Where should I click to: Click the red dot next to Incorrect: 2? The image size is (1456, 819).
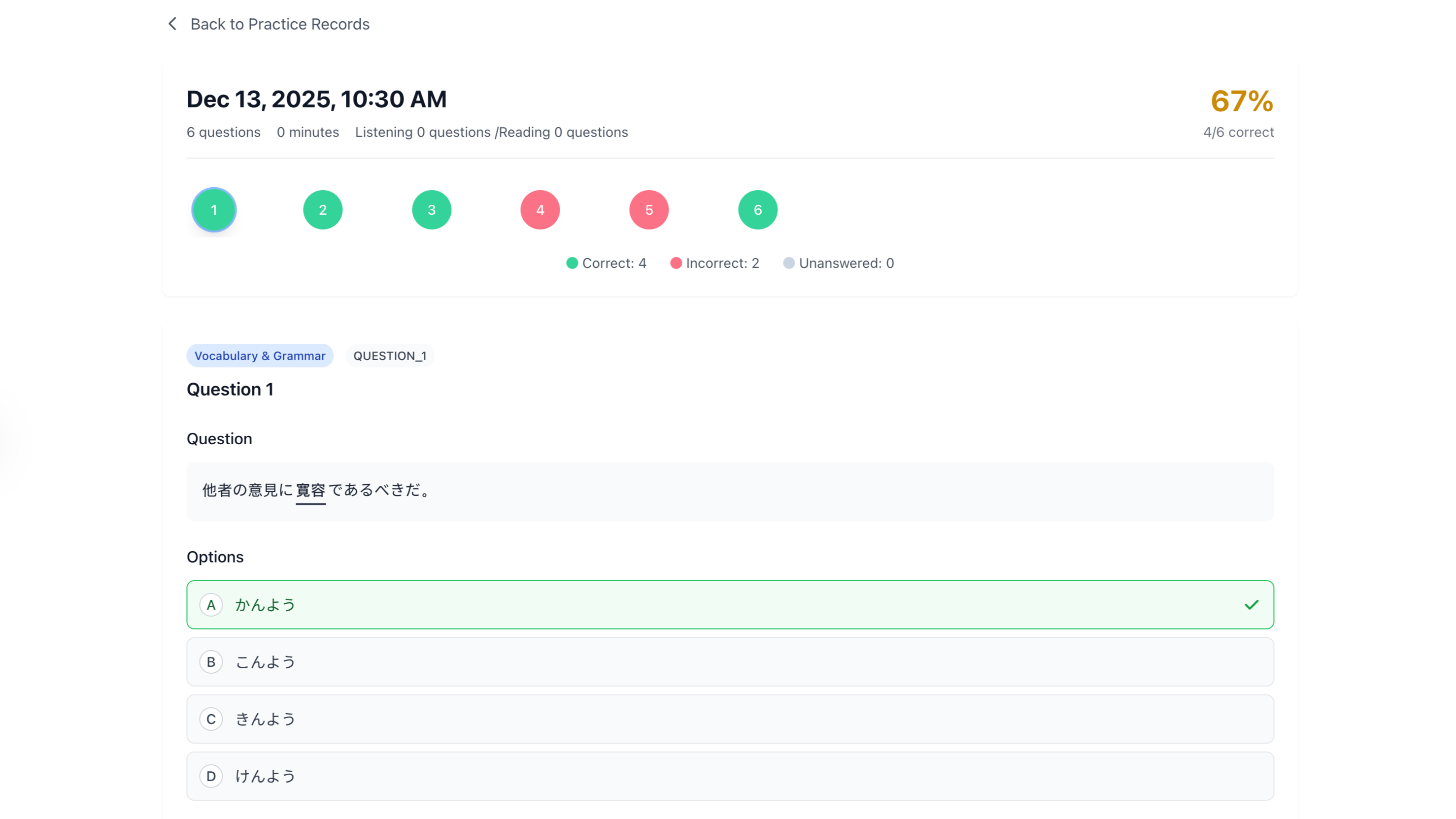coord(676,262)
